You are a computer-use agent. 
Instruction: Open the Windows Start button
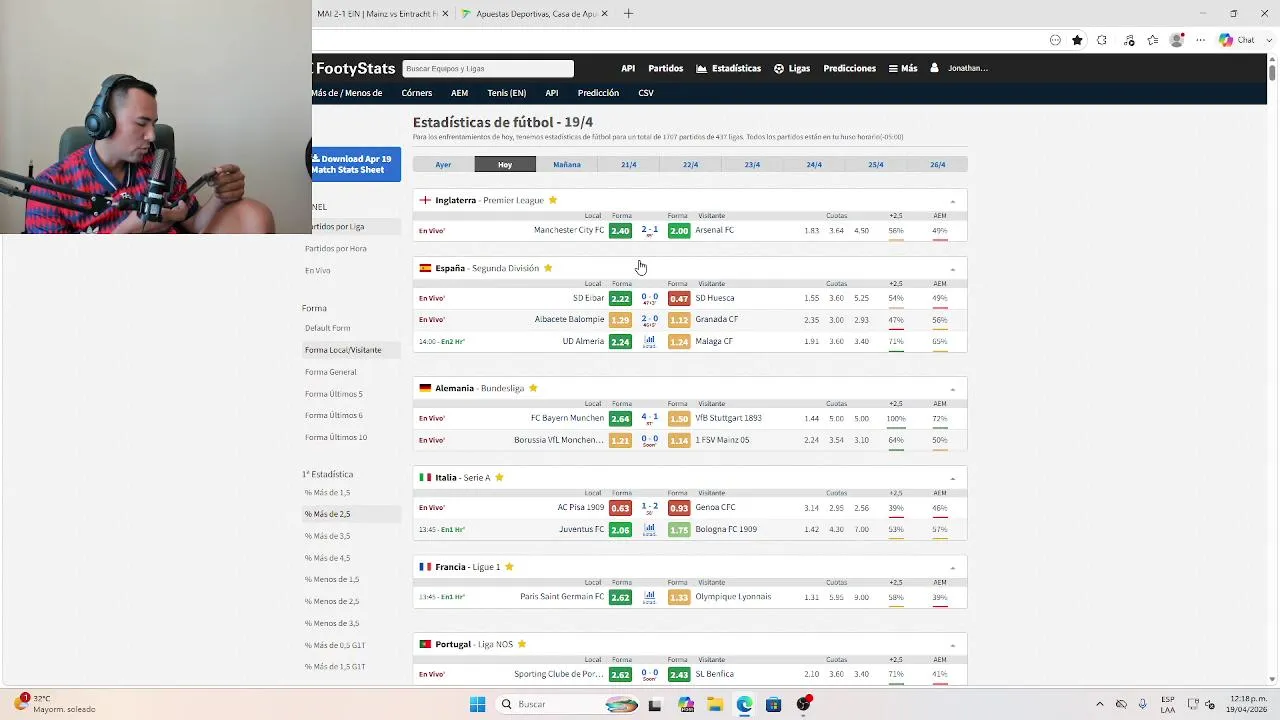coord(477,704)
